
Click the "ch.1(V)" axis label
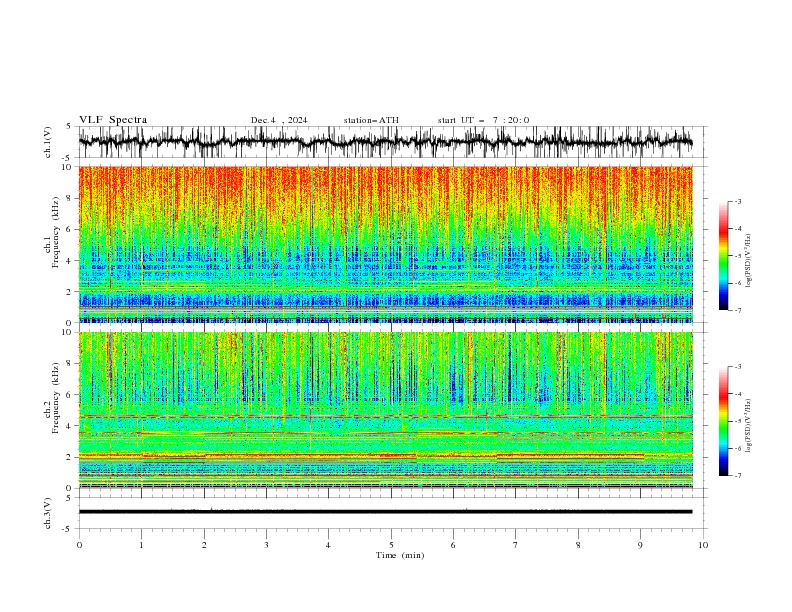tap(48, 142)
